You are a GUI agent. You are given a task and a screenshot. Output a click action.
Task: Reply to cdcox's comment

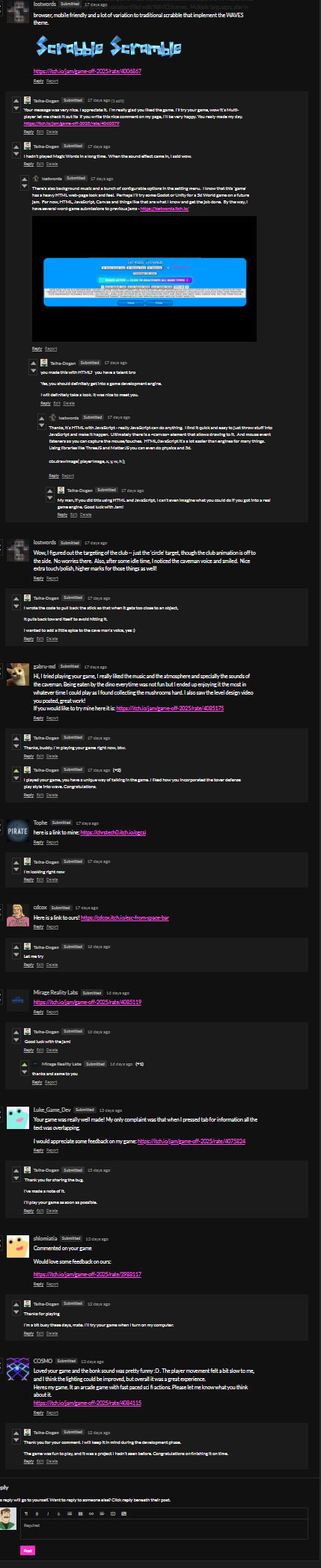click(38, 926)
